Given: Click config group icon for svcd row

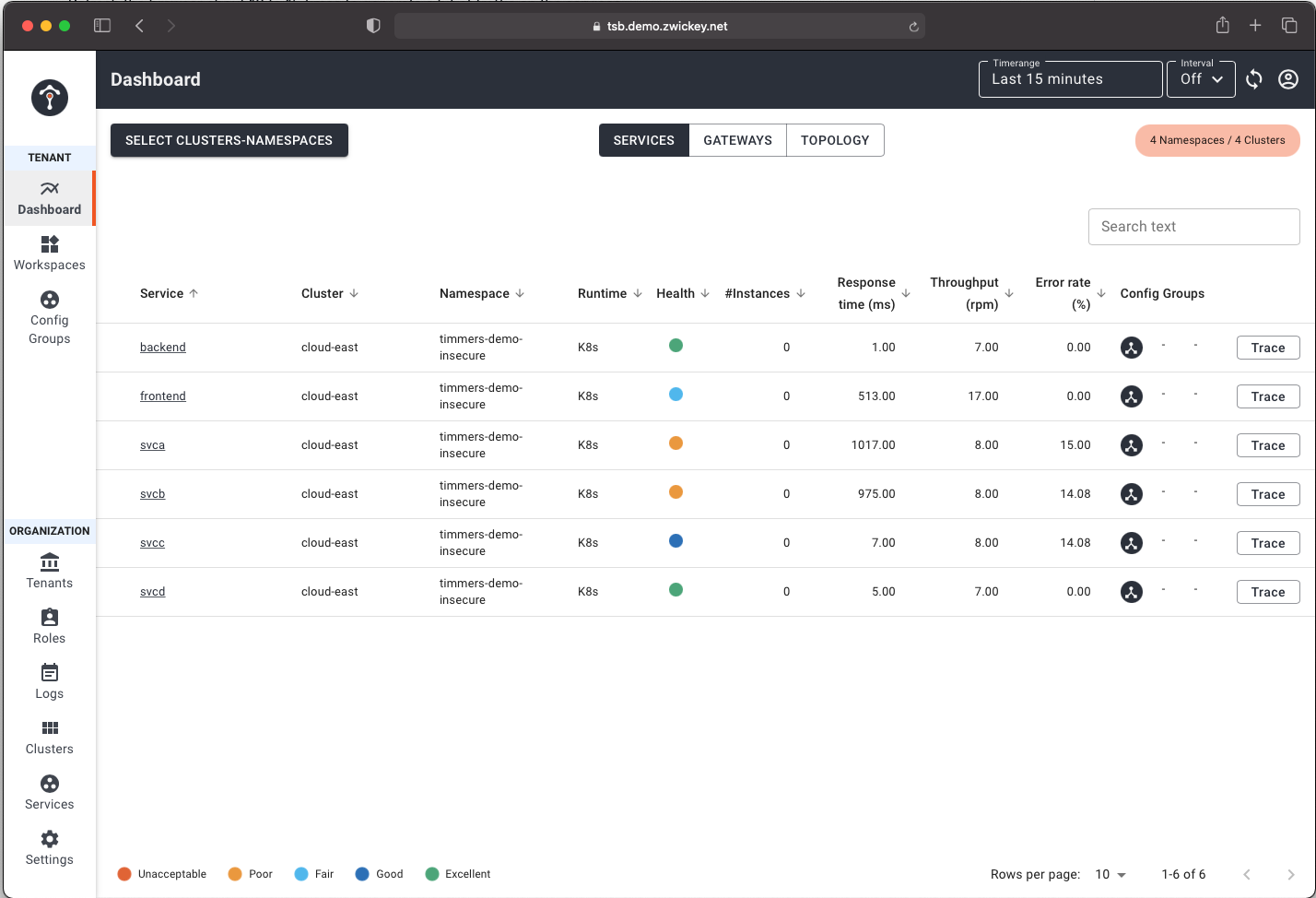Looking at the screenshot, I should click(x=1131, y=592).
